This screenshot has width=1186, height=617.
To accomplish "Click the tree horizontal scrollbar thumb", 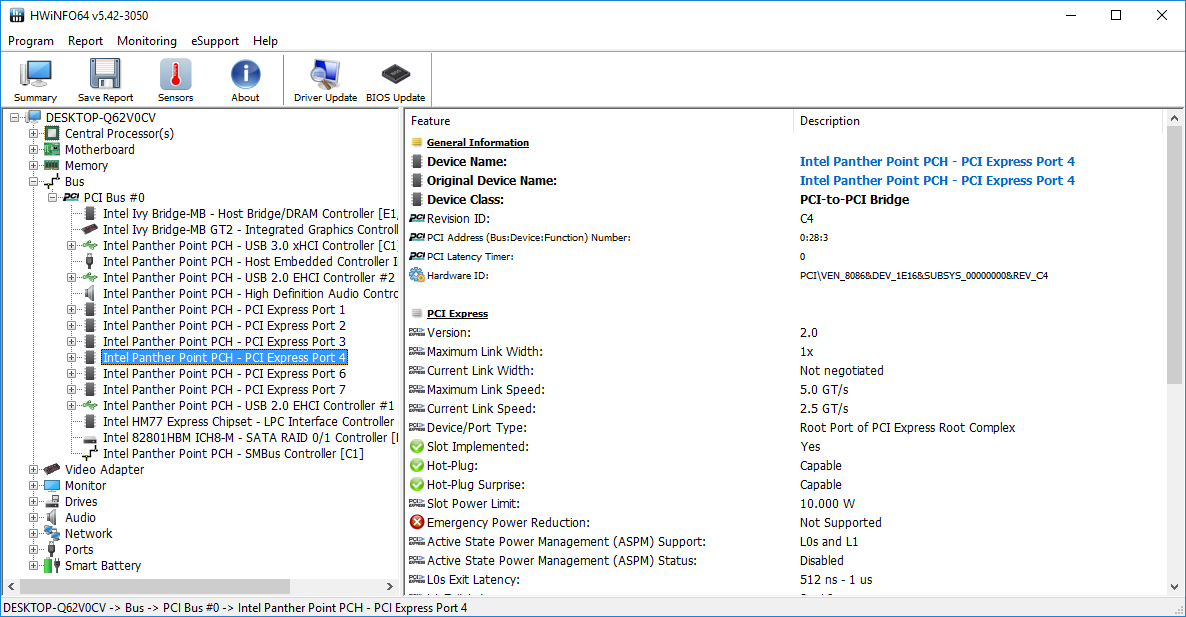I will (x=155, y=587).
